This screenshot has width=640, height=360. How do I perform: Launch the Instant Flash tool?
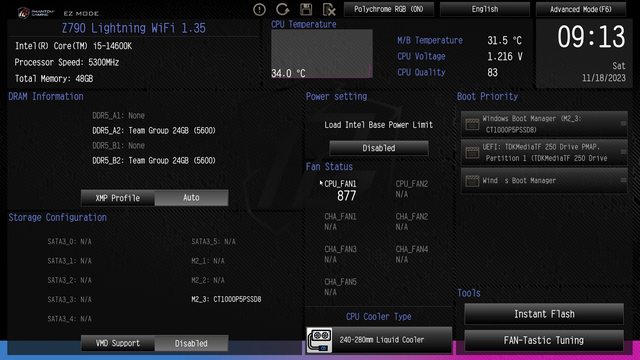point(544,314)
